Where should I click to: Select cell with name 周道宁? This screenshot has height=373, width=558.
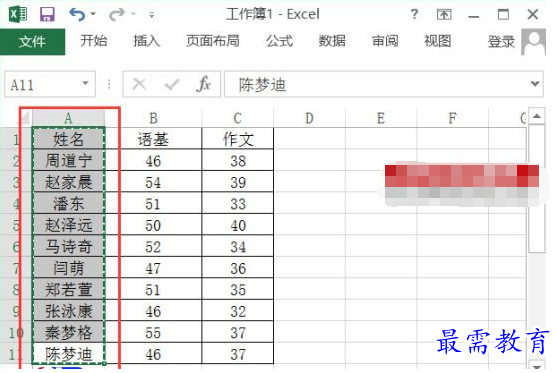[68, 160]
